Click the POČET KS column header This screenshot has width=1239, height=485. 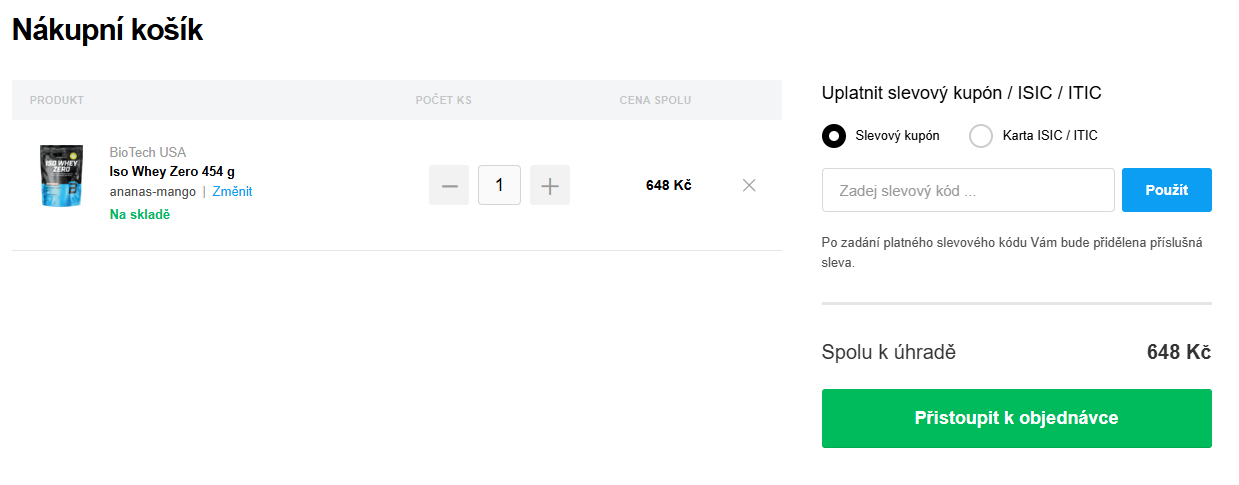[444, 100]
